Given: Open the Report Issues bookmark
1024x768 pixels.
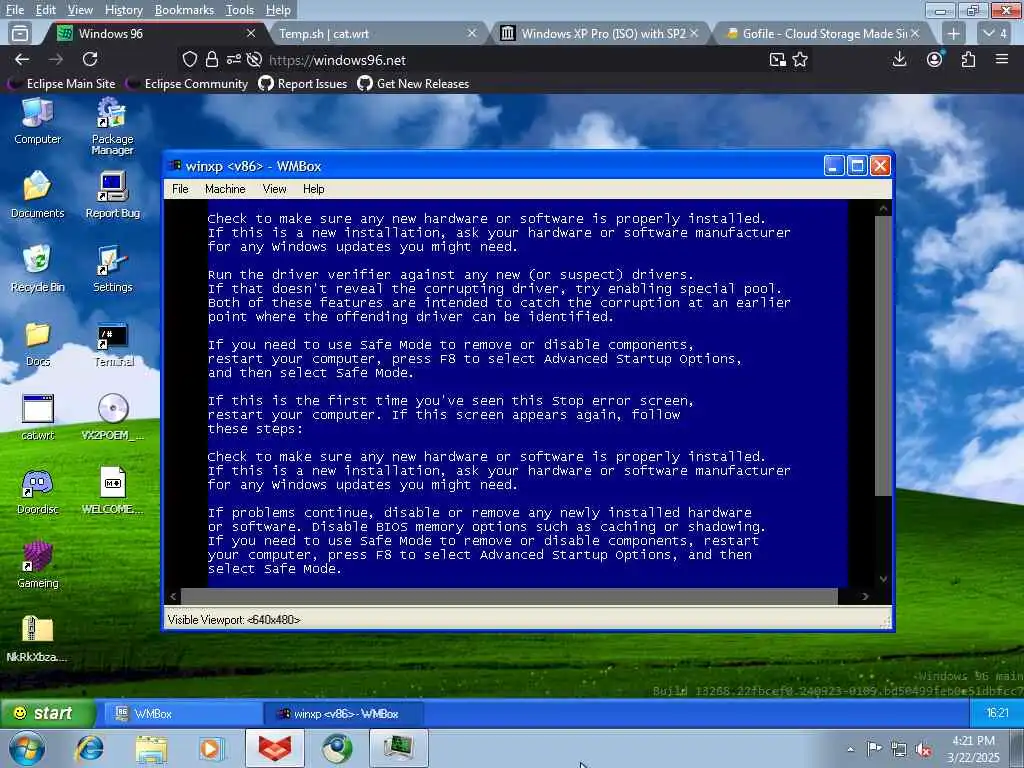Looking at the screenshot, I should click(303, 84).
